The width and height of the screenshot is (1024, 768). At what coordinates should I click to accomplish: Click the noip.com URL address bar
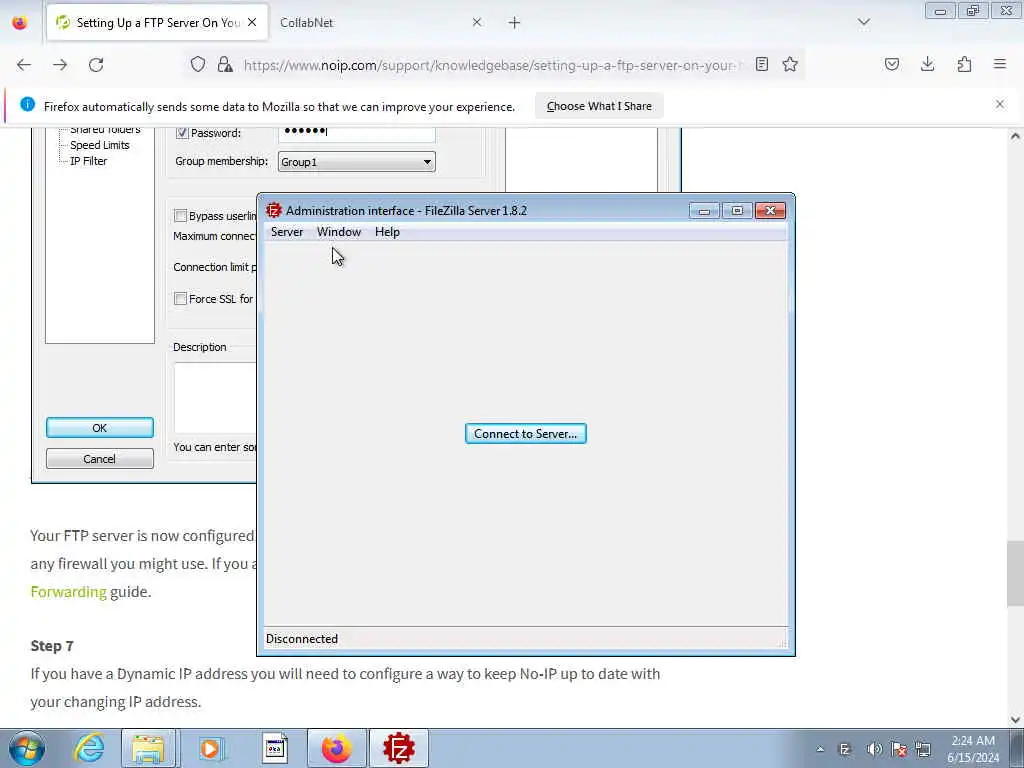493,65
